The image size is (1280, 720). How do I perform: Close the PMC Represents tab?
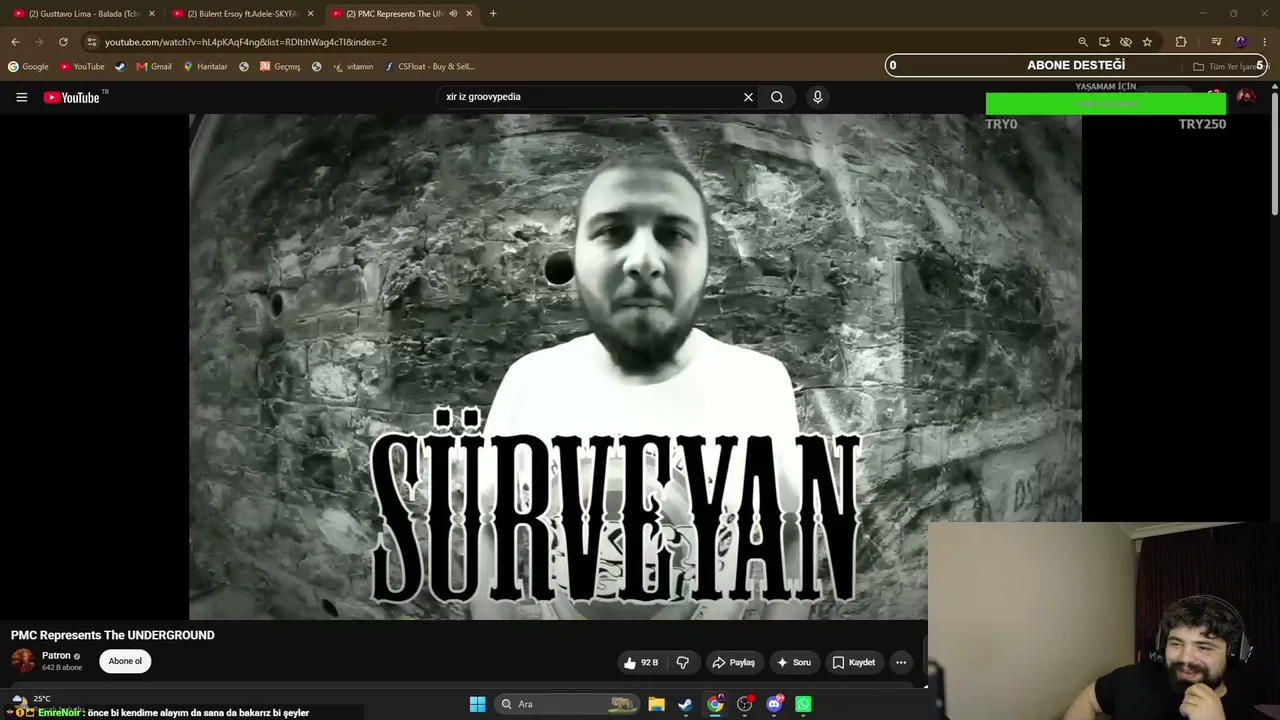[x=469, y=14]
